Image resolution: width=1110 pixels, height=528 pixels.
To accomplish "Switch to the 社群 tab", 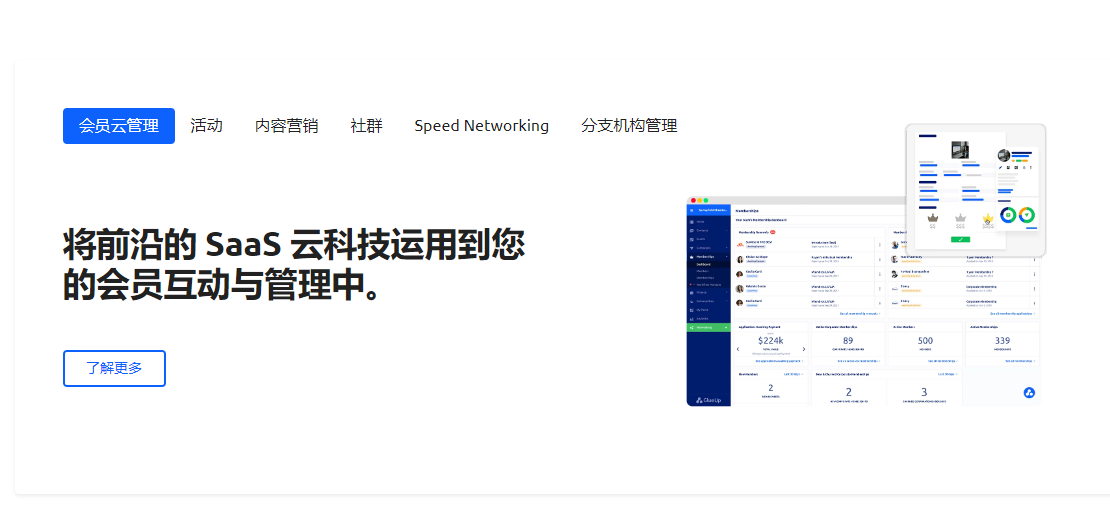I will click(x=366, y=126).
